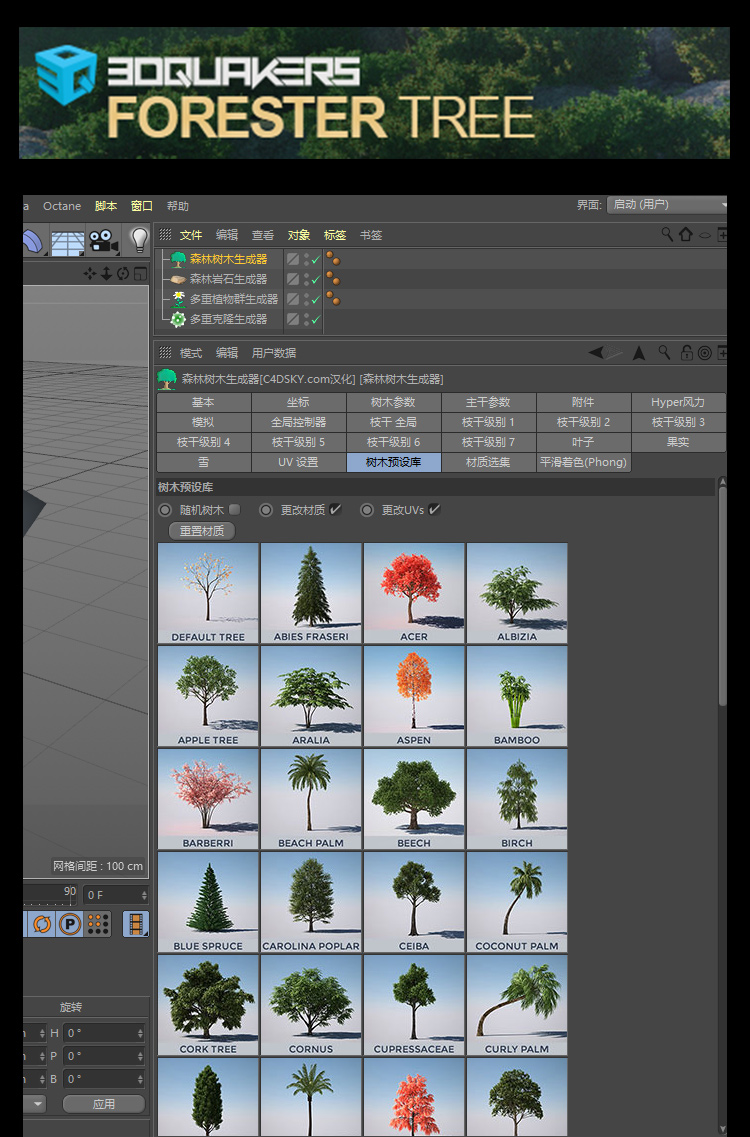Click the orange tag on 多重植物群生成器 row
Image resolution: width=750 pixels, height=1137 pixels.
click(x=333, y=298)
